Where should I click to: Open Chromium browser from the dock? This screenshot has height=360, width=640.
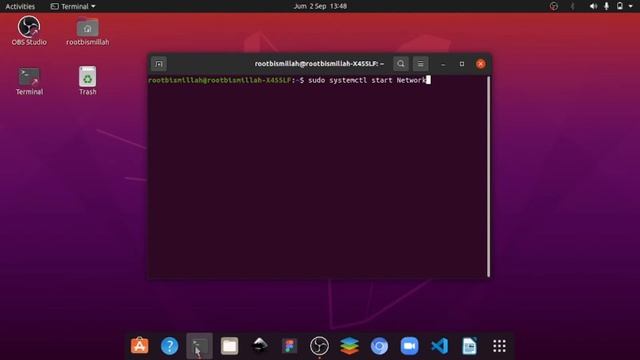pos(379,346)
